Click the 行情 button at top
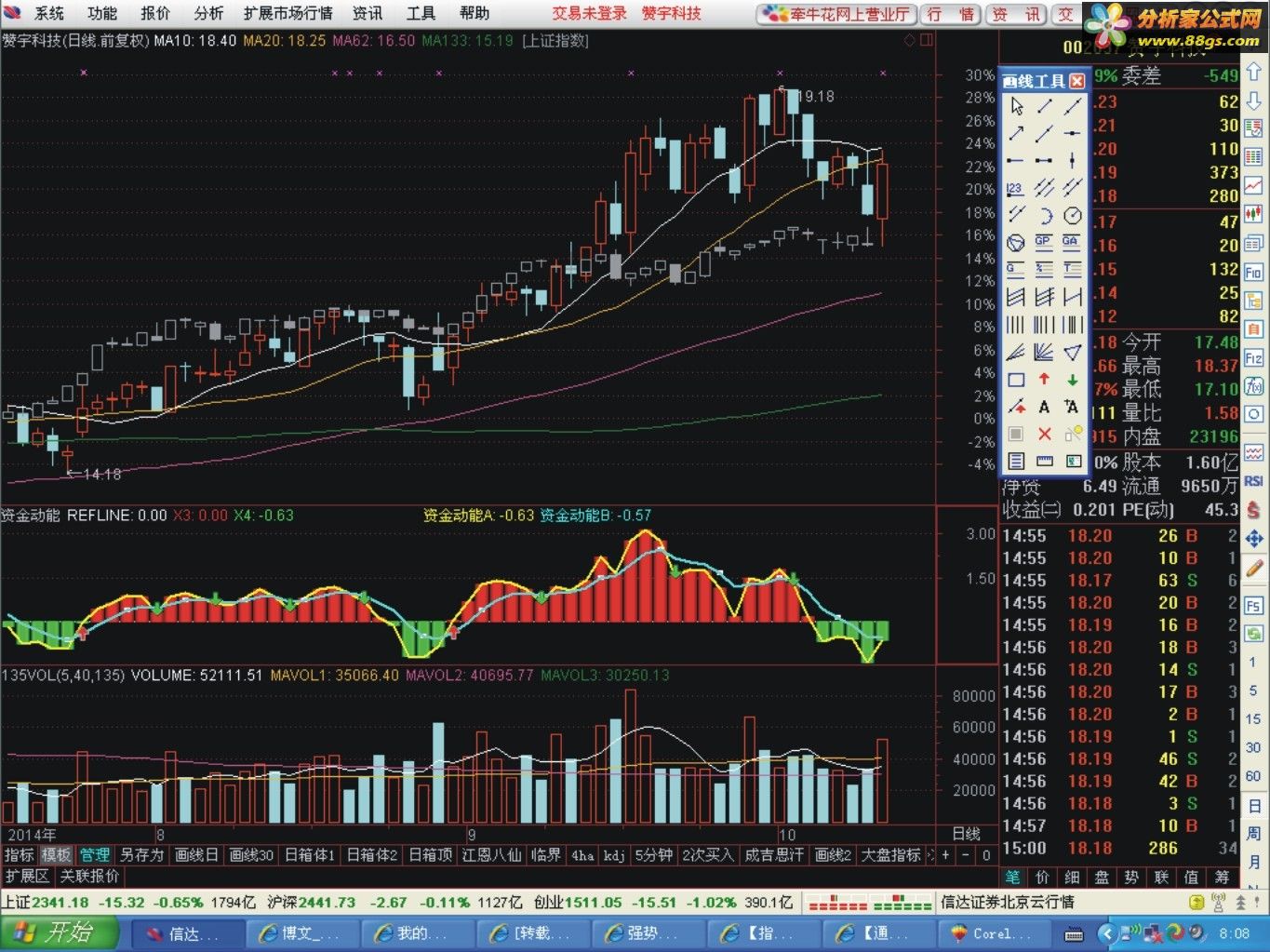The width and height of the screenshot is (1270, 952). [x=951, y=14]
